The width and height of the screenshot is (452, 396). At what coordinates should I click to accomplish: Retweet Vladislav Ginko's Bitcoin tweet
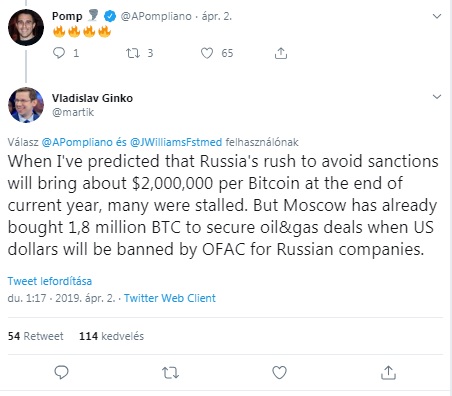pos(170,373)
